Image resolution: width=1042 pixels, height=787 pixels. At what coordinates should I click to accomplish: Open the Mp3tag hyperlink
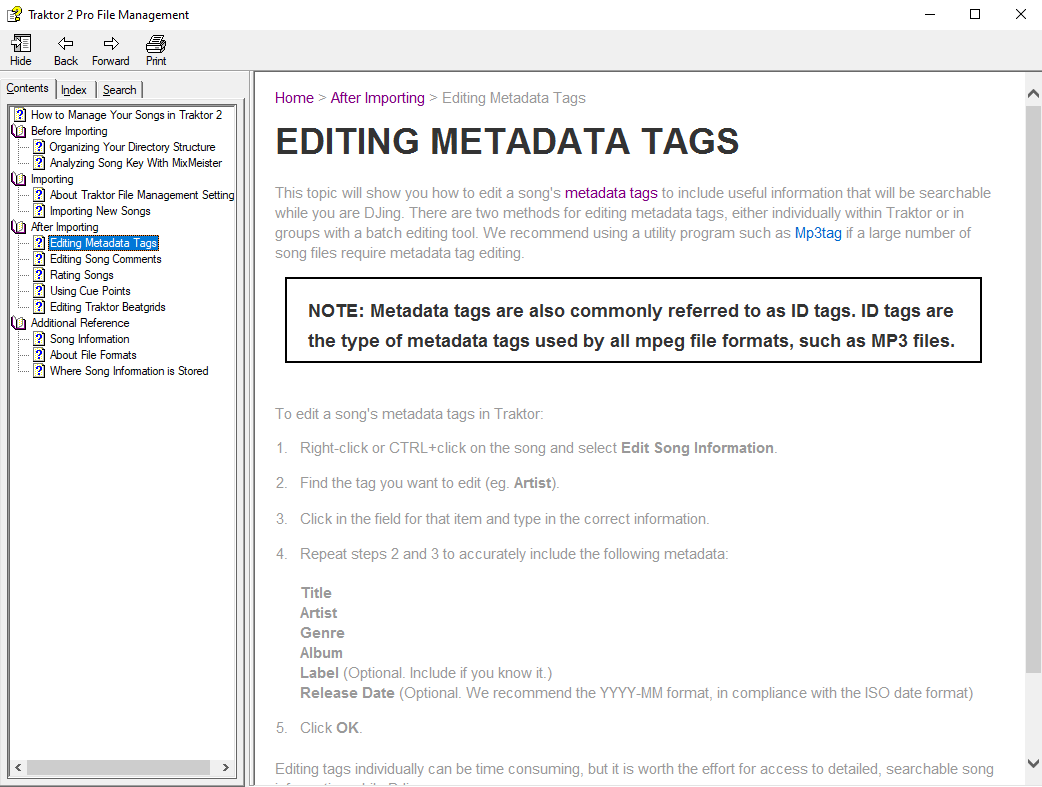point(818,233)
